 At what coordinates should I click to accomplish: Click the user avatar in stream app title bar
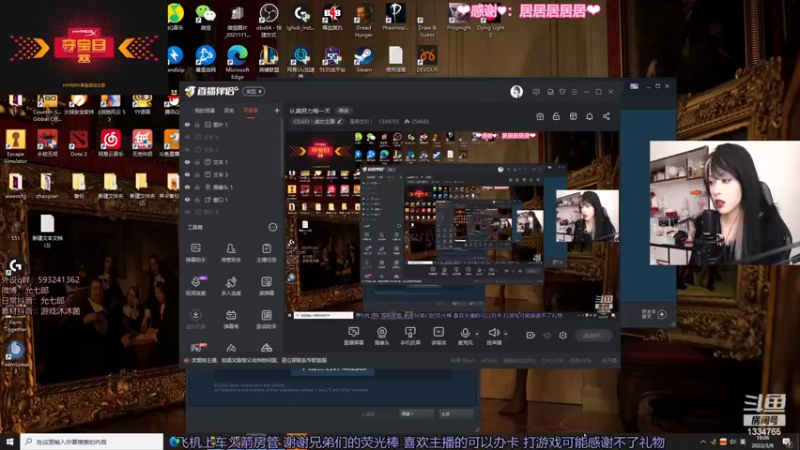pyautogui.click(x=516, y=91)
